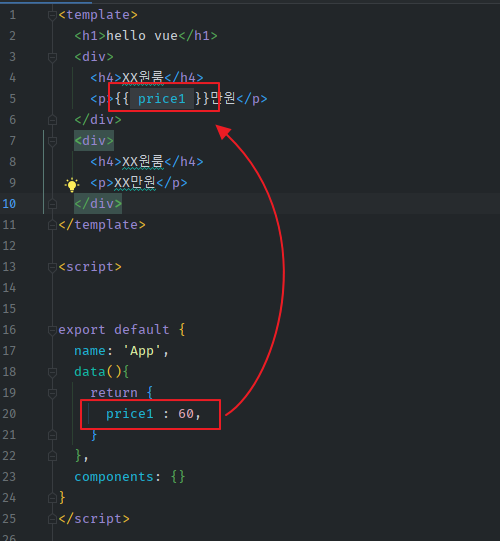Click the 'data' method name on line 18

click(x=90, y=372)
